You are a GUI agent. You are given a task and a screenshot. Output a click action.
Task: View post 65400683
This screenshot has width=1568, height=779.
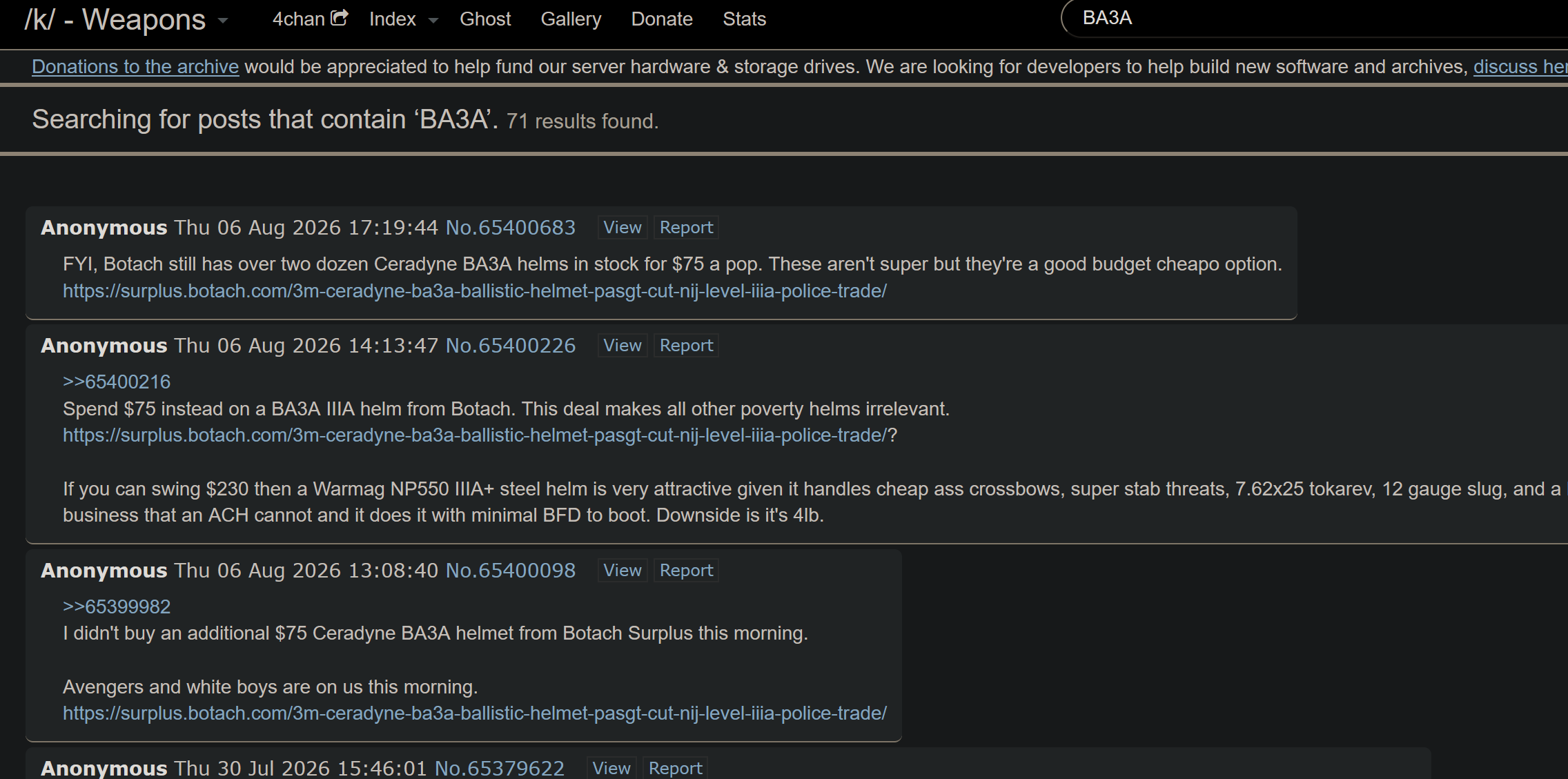[623, 227]
